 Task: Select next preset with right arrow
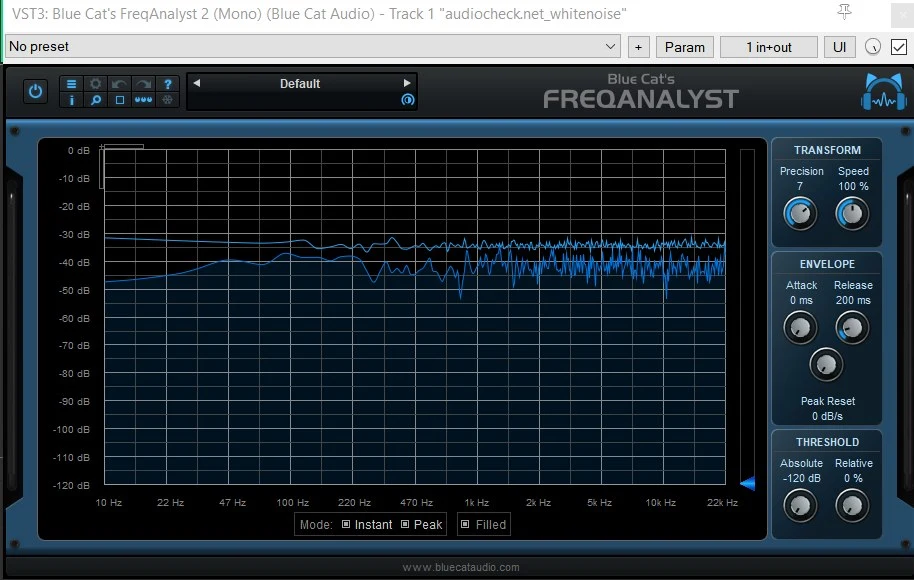407,83
